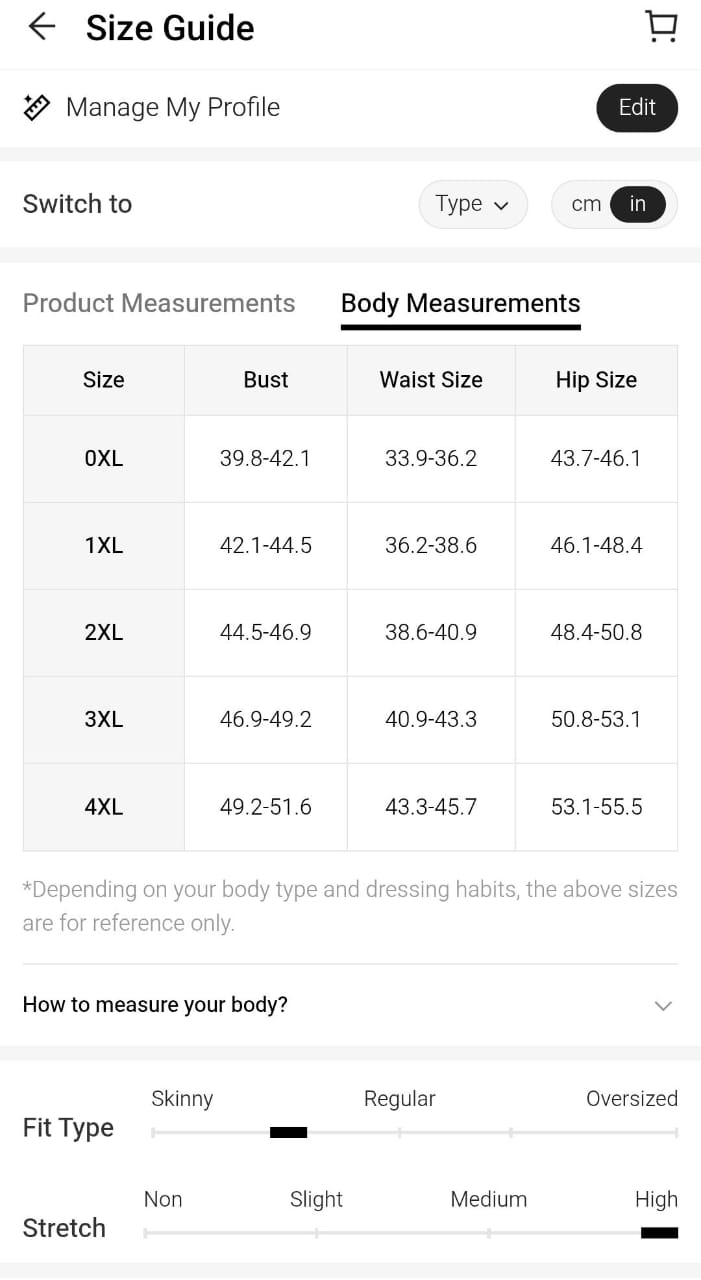Select the Body Measurements tab
Screen dimensions: 701x1280
[460, 303]
